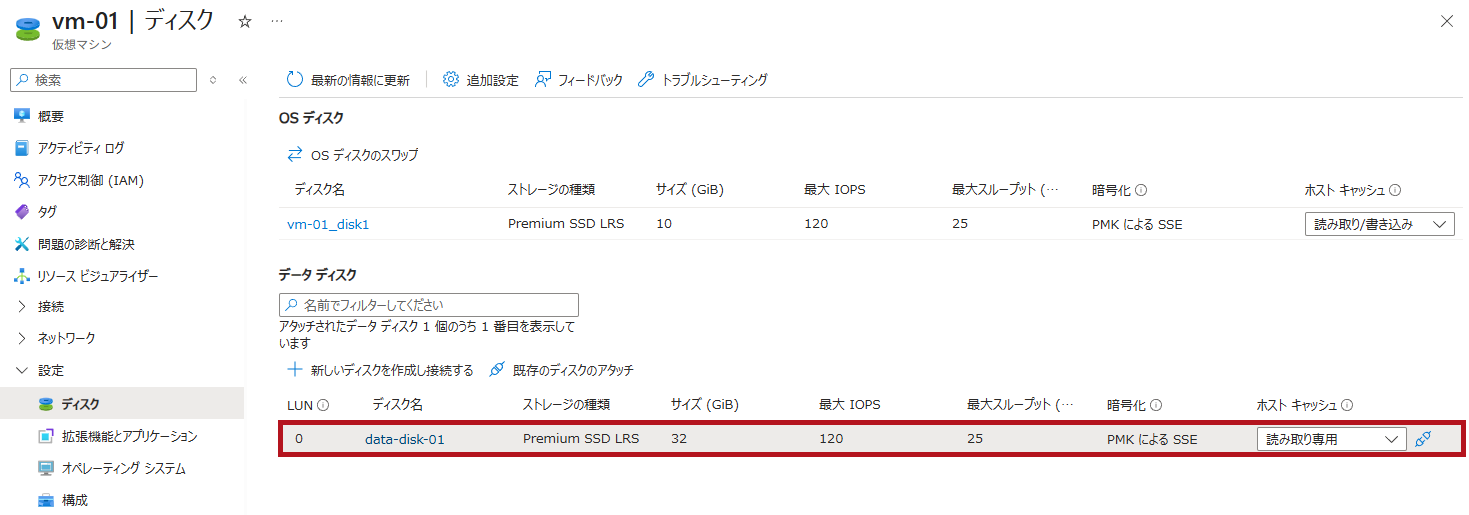Screen dimensions: 1469x515
Task: Expand the ネットワーク section in sidebar
Action: [22, 339]
